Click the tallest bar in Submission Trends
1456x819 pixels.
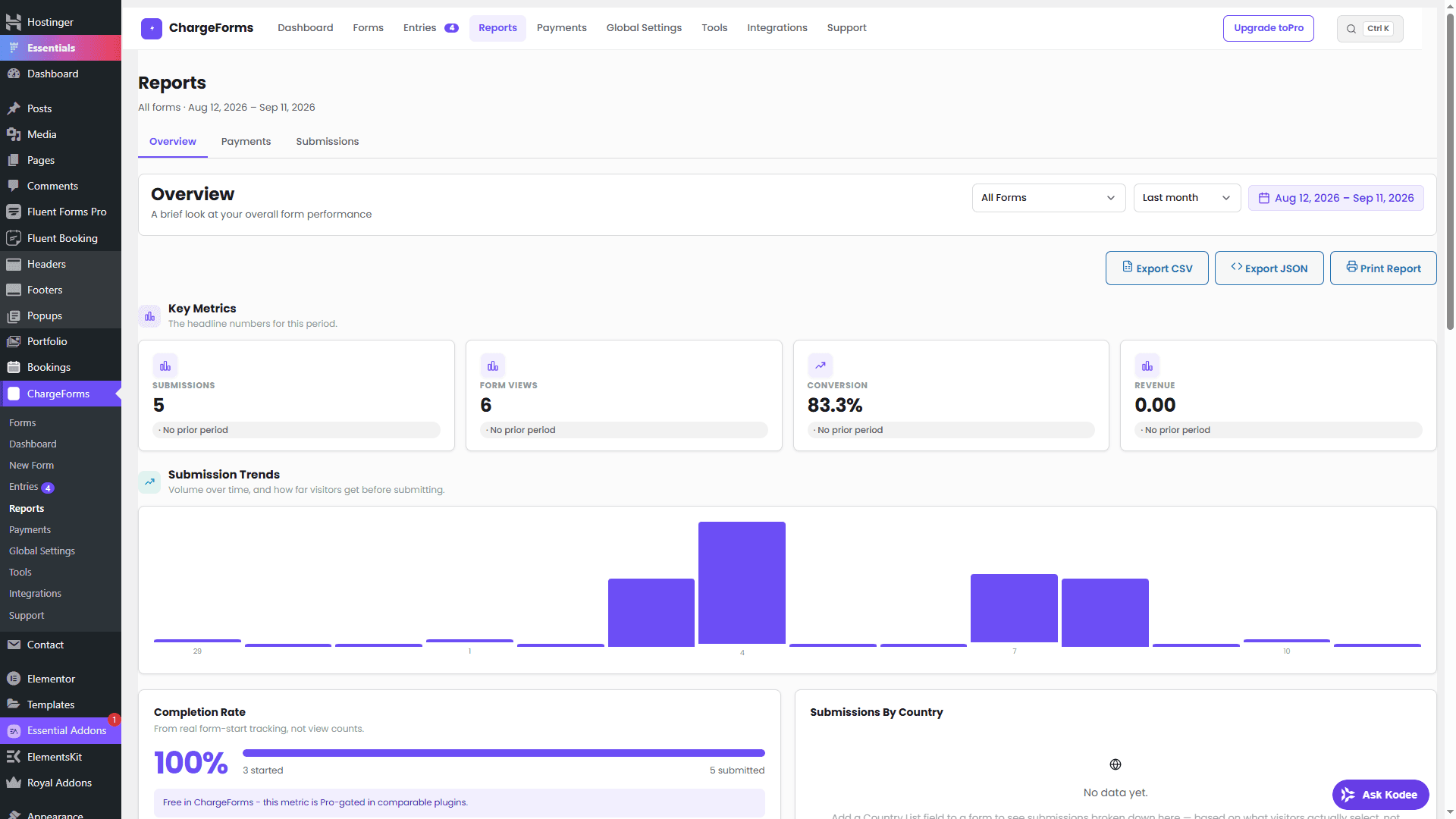(742, 584)
